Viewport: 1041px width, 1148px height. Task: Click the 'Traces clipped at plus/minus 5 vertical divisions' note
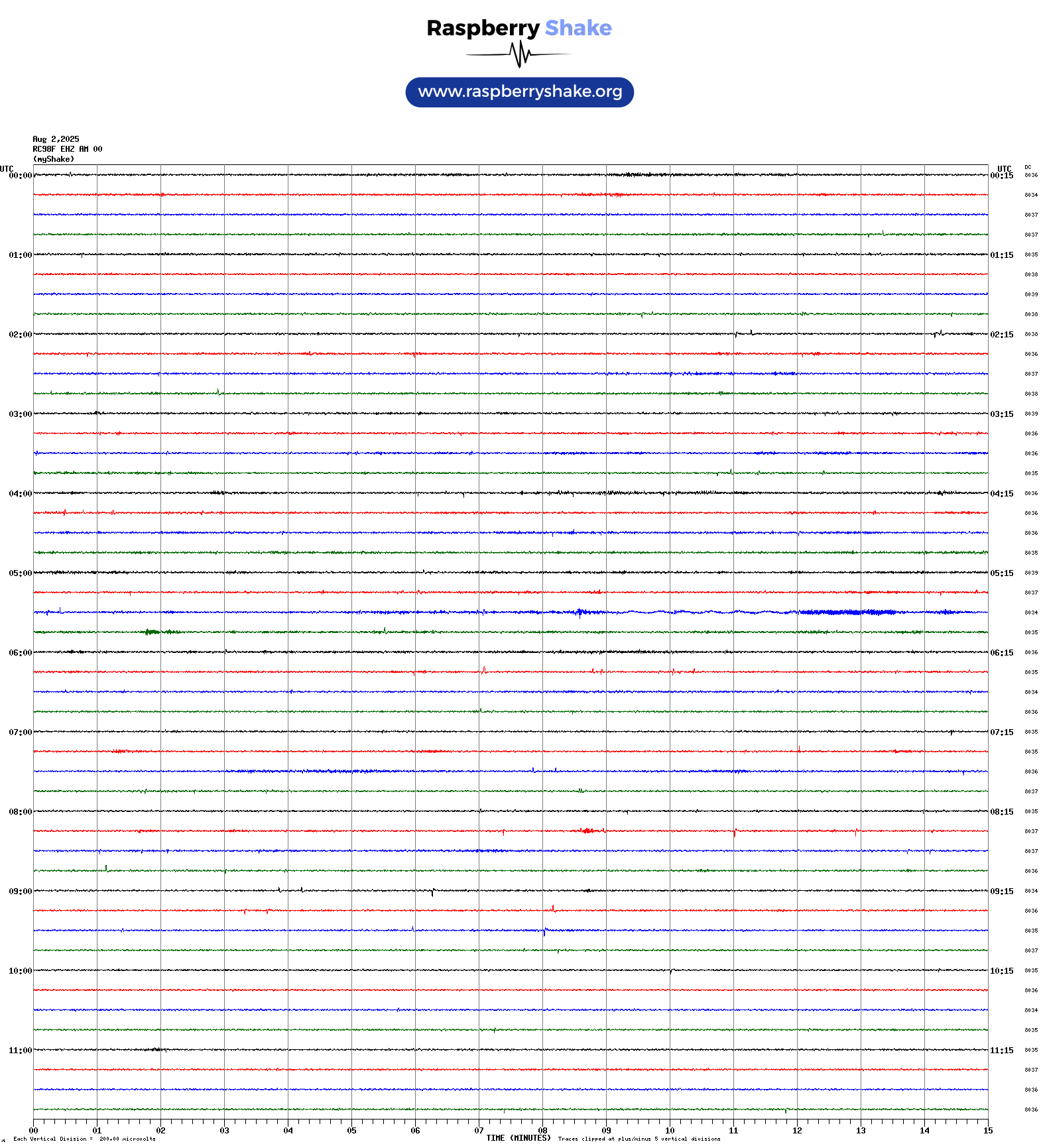tap(639, 1139)
